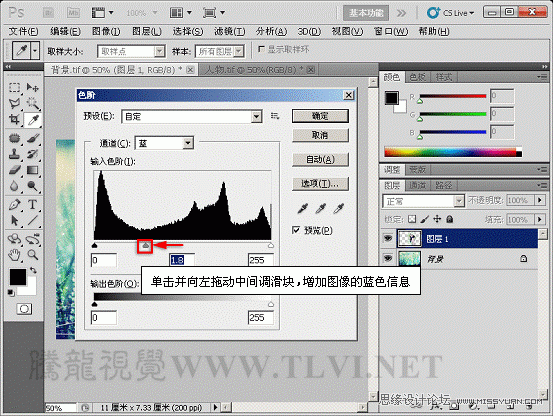The width and height of the screenshot is (553, 416).
Task: Click the Essentials workspace button
Action: (366, 13)
